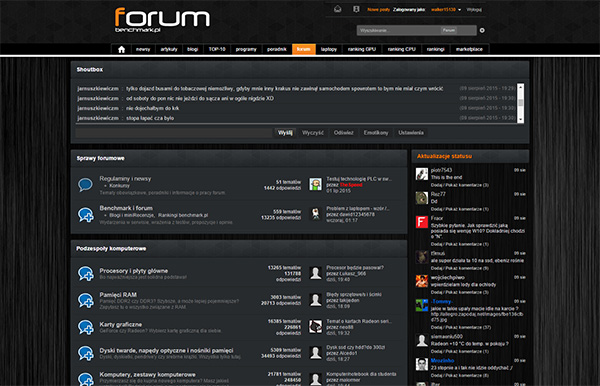
Task: Open the marketplace navigation tab
Action: click(469, 49)
